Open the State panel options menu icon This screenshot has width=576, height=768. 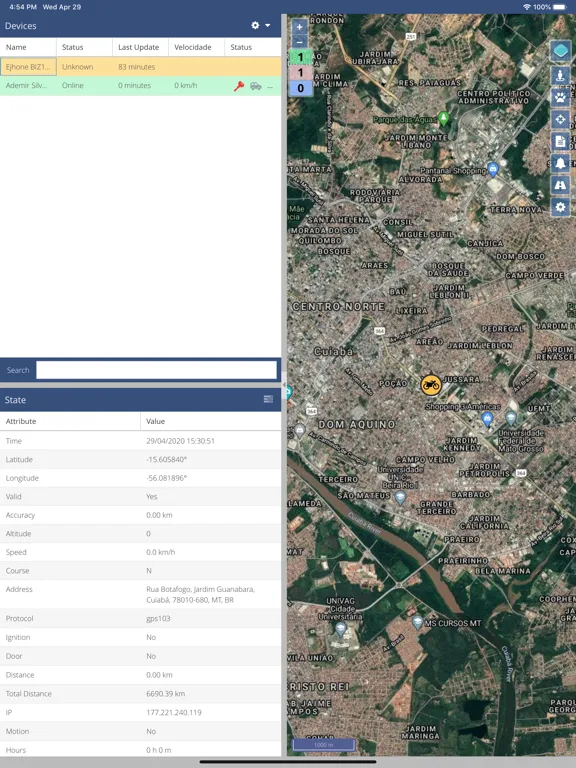(x=268, y=399)
